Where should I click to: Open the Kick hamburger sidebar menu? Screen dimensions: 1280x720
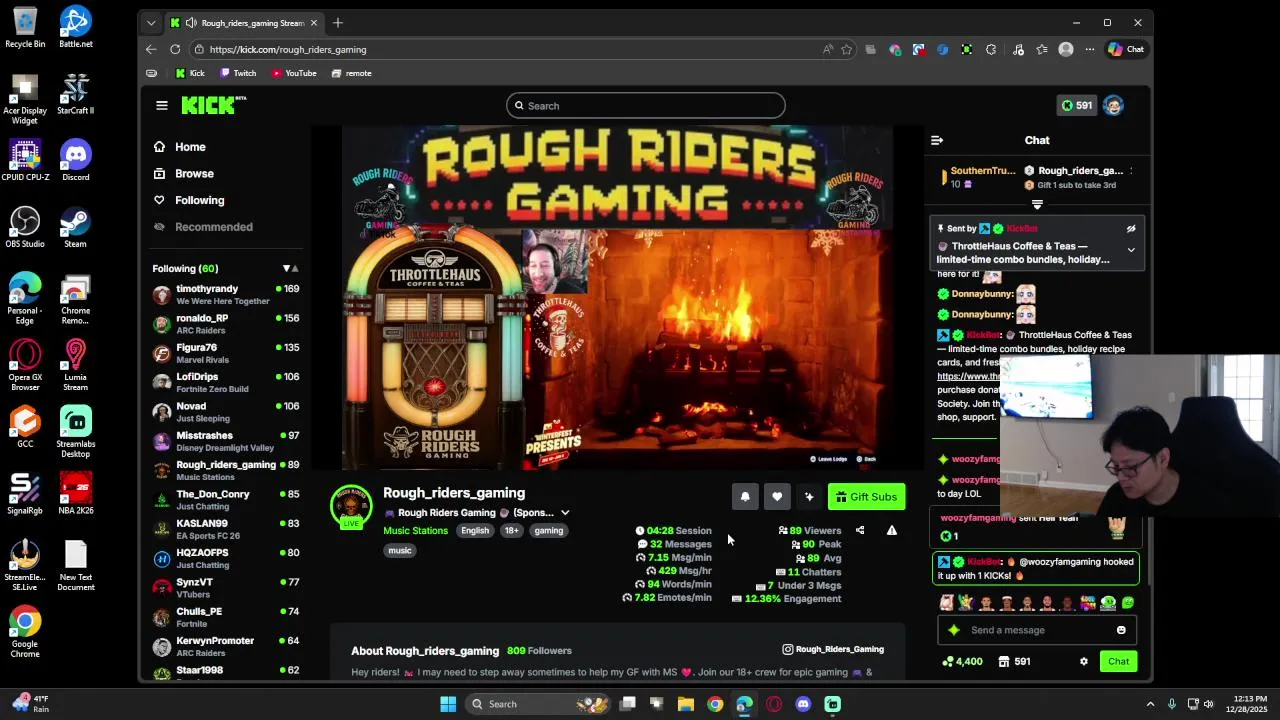click(162, 105)
